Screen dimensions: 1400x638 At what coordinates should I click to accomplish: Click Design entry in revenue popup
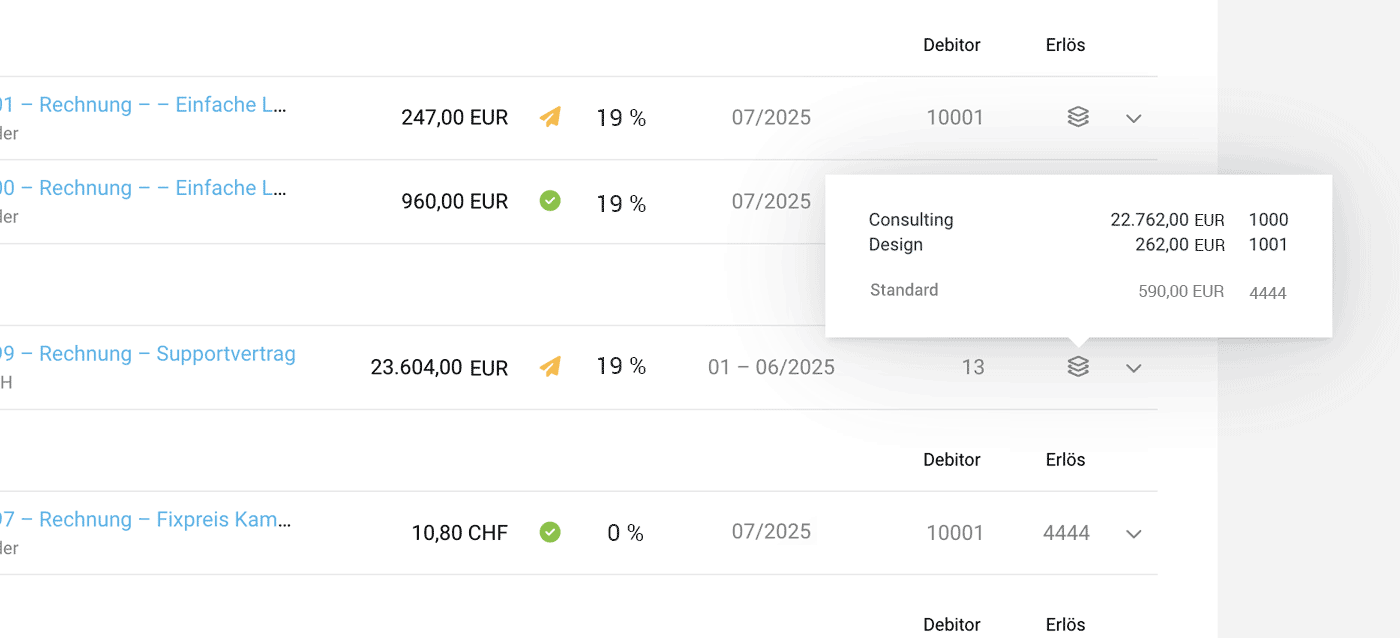point(896,245)
